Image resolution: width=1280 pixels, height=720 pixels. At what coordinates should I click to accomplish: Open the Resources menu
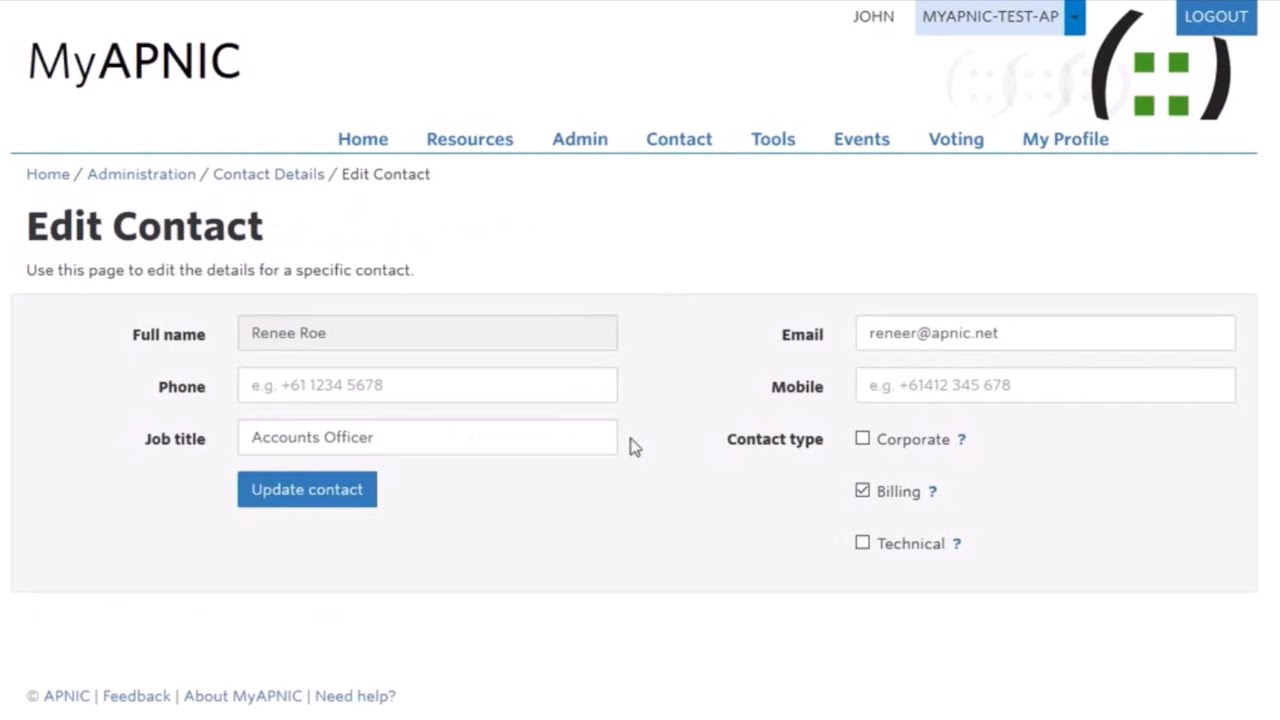tap(470, 139)
